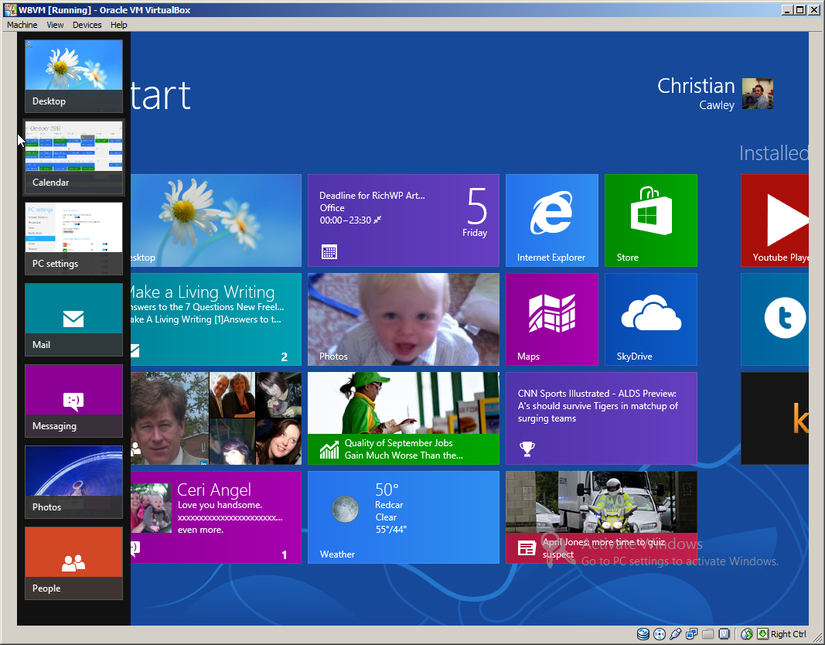Select the Desktop tile in the sidebar
This screenshot has height=645, width=825.
point(73,74)
